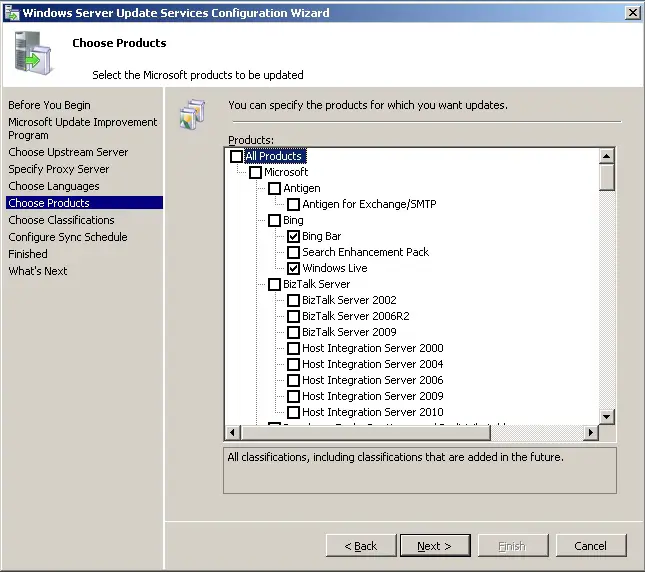Check the BizTalk Server category checkbox
This screenshot has width=645, height=572.
tap(274, 284)
